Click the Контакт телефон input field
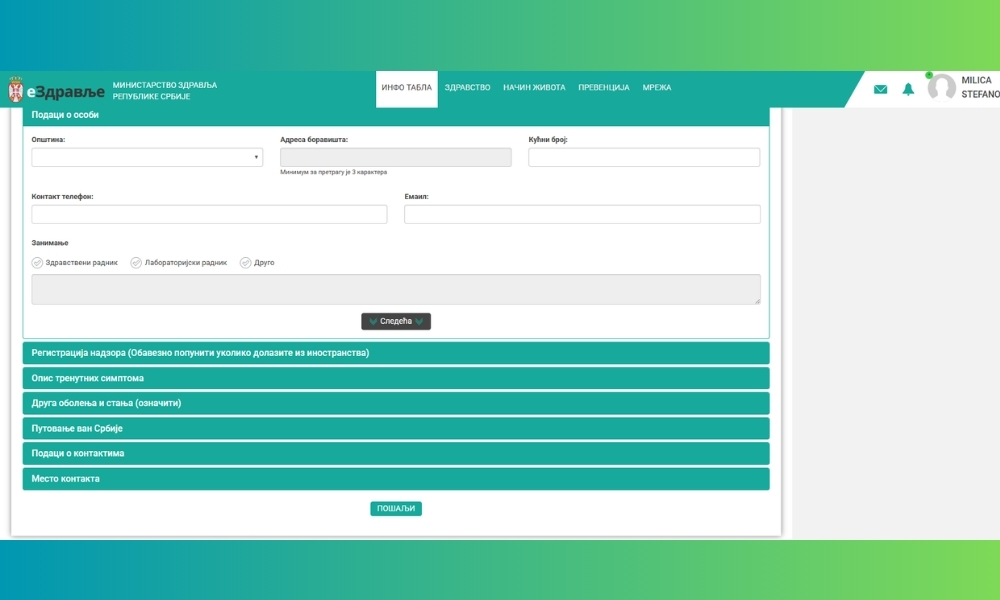Image resolution: width=1000 pixels, height=600 pixels. coord(209,214)
